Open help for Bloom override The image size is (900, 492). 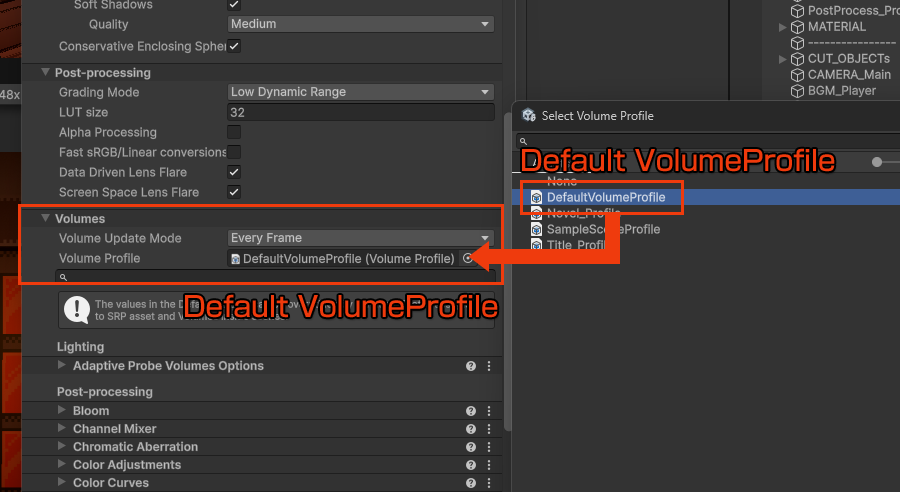(x=471, y=411)
